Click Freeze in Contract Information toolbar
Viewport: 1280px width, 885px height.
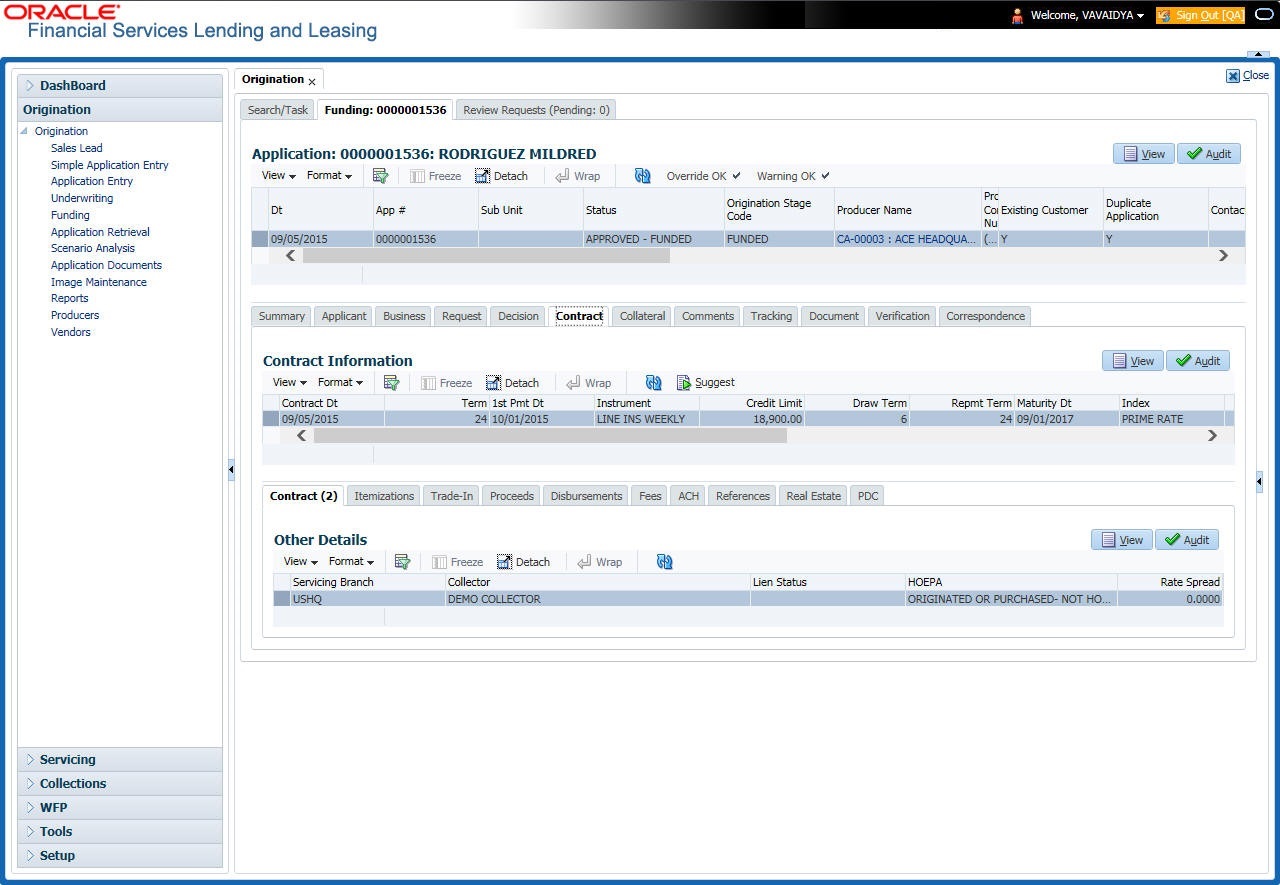447,383
